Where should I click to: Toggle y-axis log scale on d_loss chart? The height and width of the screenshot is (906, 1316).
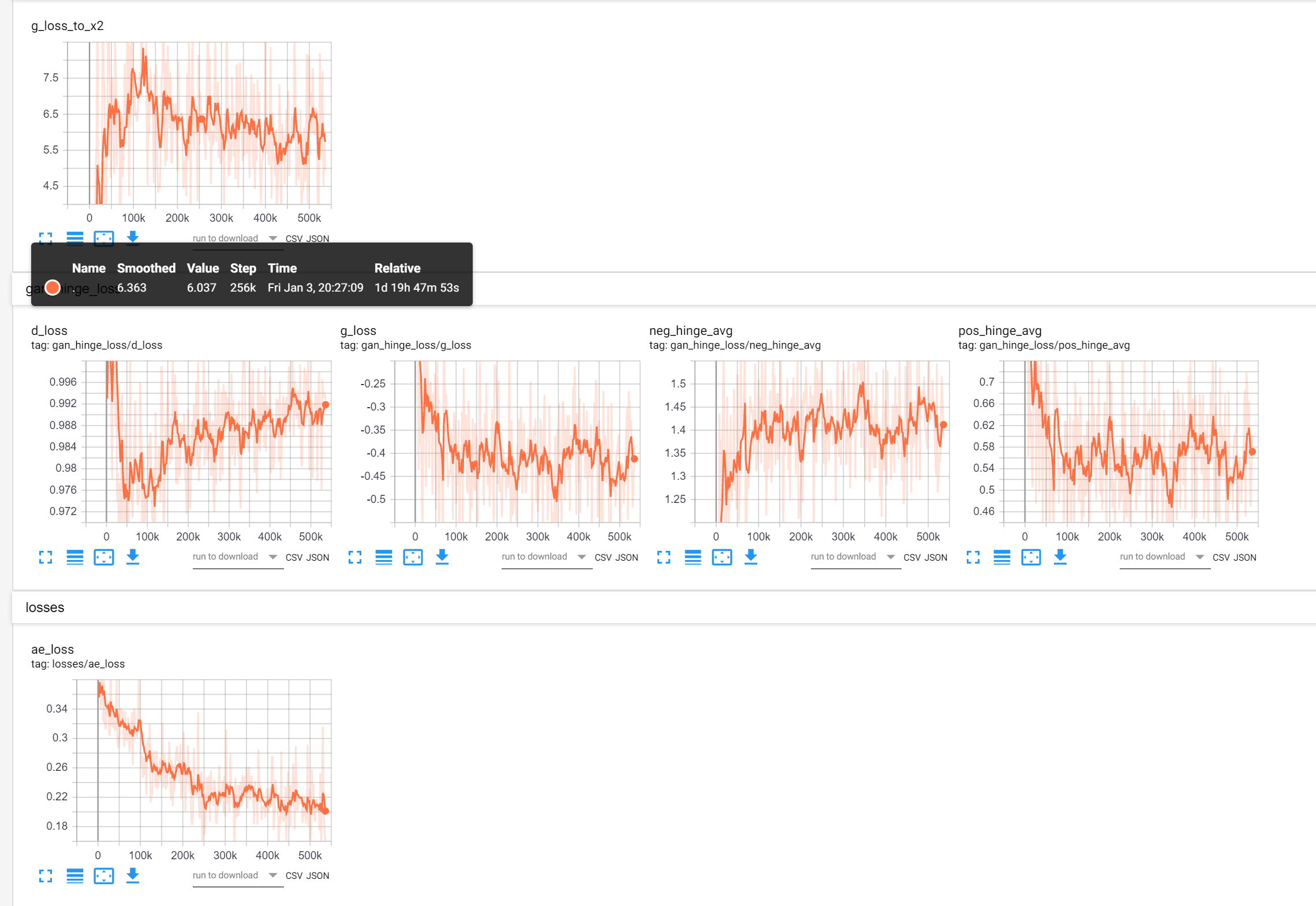[74, 557]
